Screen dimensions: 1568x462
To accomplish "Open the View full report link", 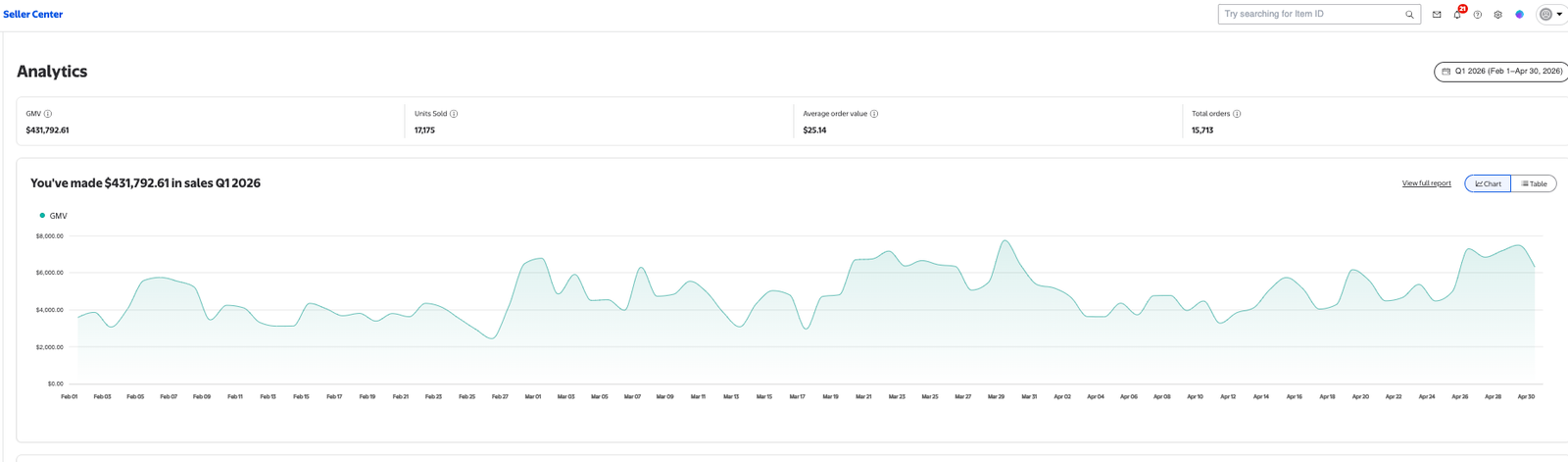I will (1426, 183).
